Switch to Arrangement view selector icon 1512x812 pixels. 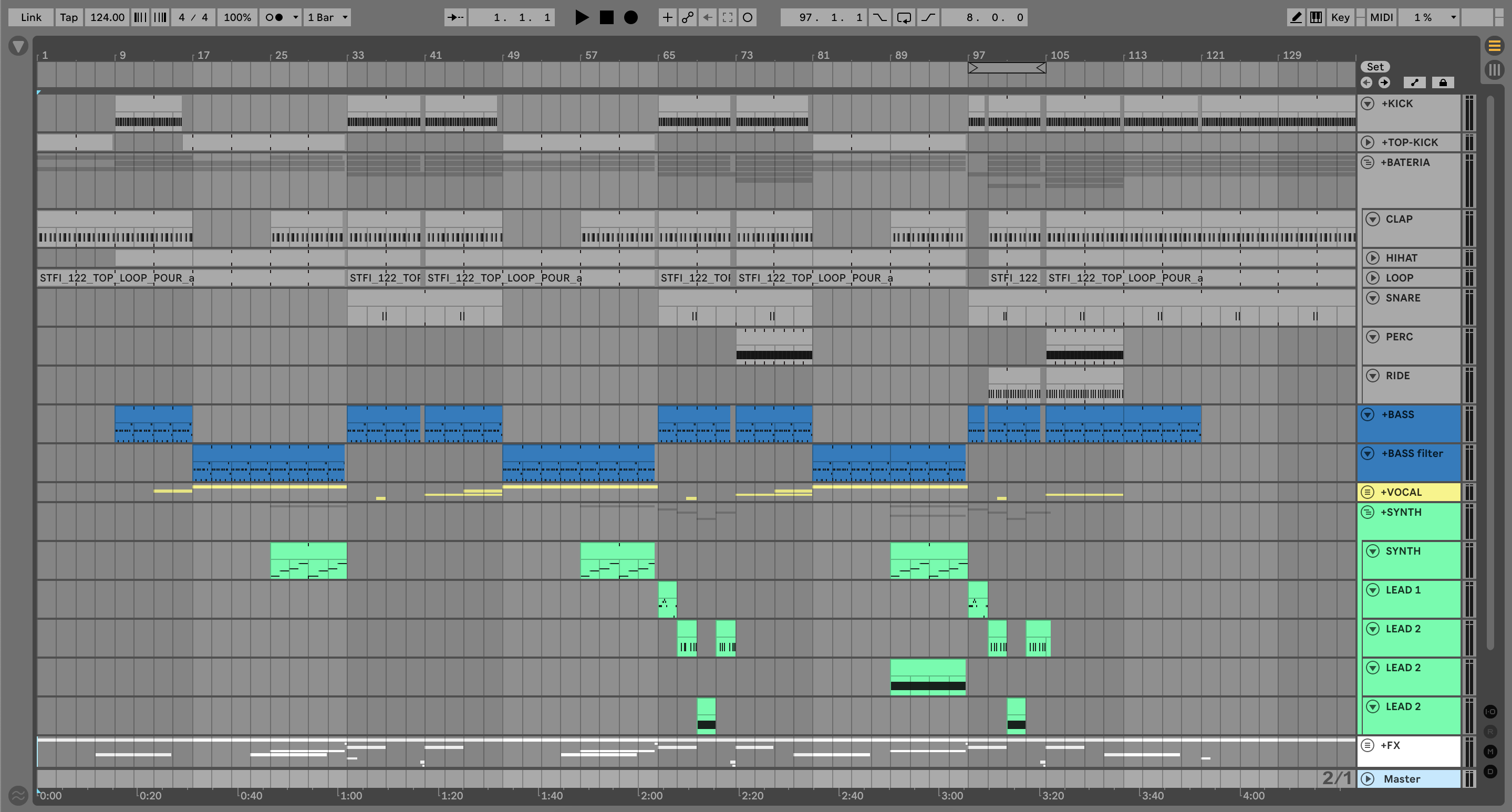coord(1494,46)
